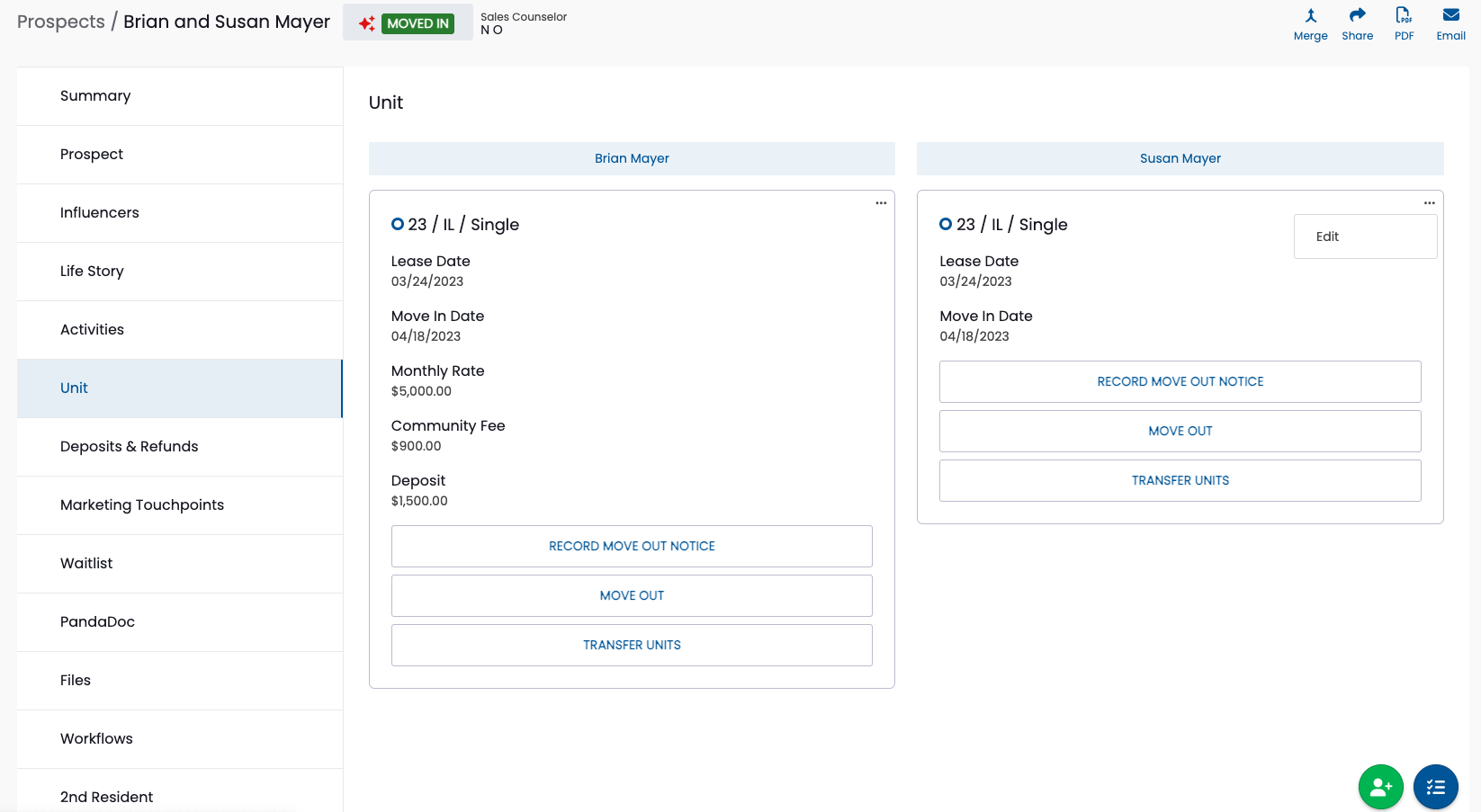Record move out notice for Susan Mayer

[x=1180, y=382]
